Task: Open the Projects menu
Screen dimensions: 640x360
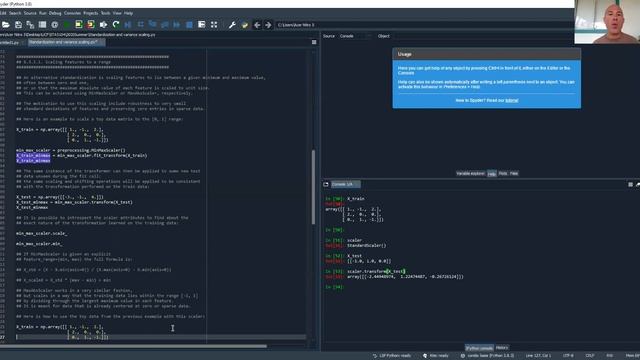Action: pos(90,13)
